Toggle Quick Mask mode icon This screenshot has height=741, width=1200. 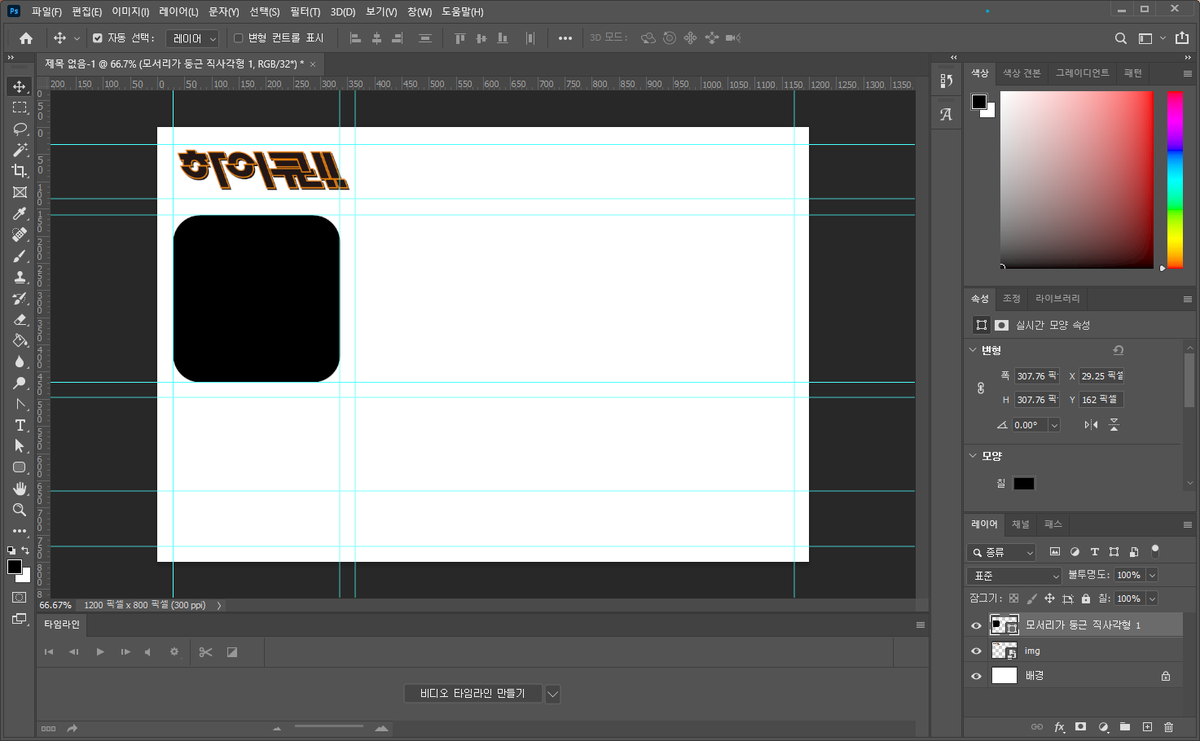pos(19,597)
